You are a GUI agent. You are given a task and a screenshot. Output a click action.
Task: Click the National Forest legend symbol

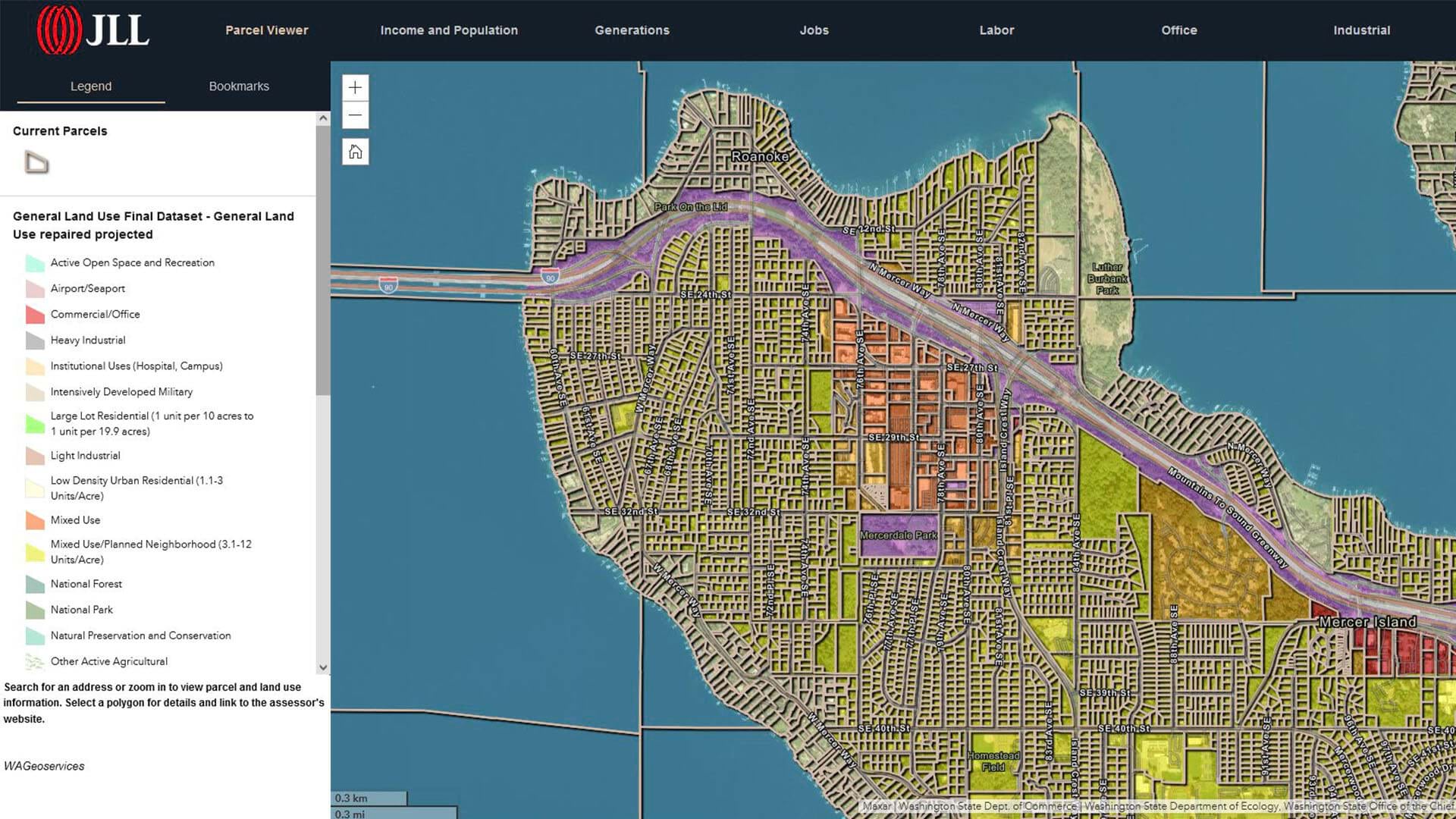[x=35, y=584]
